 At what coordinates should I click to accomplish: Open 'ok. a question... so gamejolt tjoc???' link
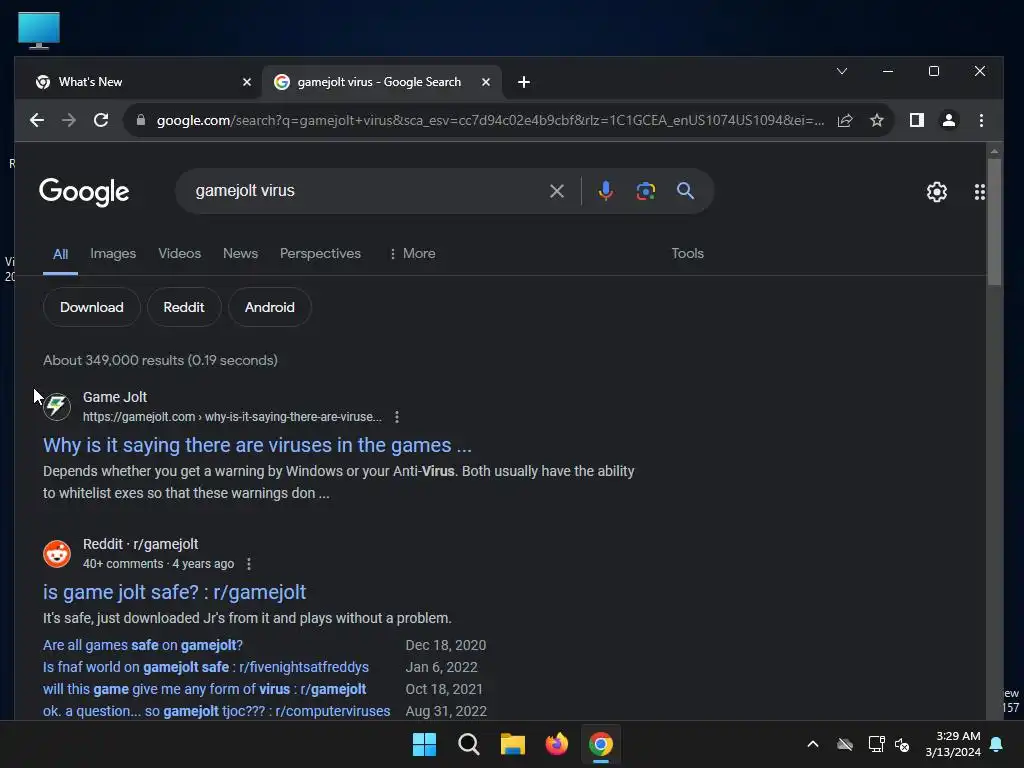pos(217,711)
